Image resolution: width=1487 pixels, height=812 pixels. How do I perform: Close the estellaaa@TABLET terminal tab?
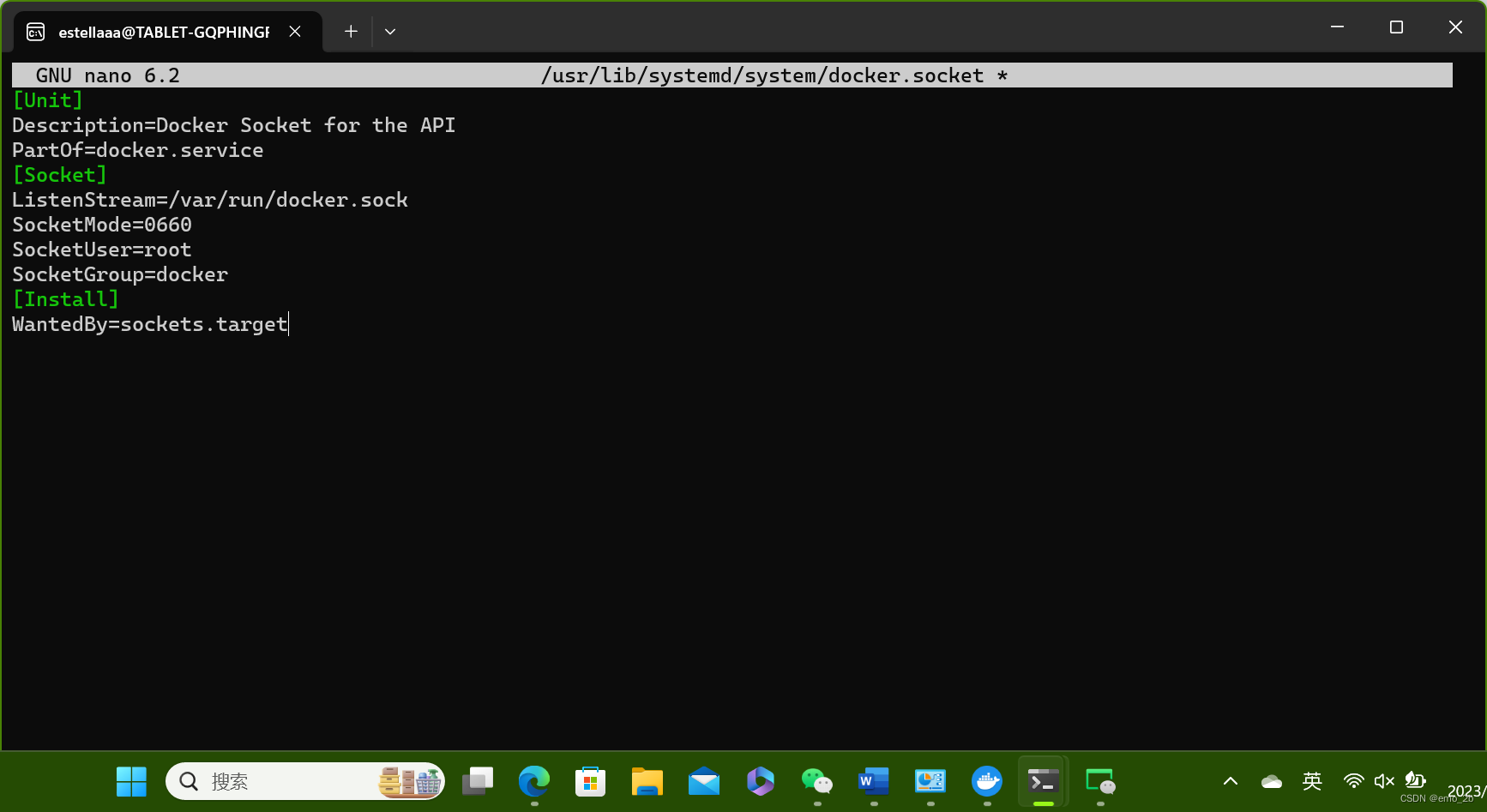(295, 32)
